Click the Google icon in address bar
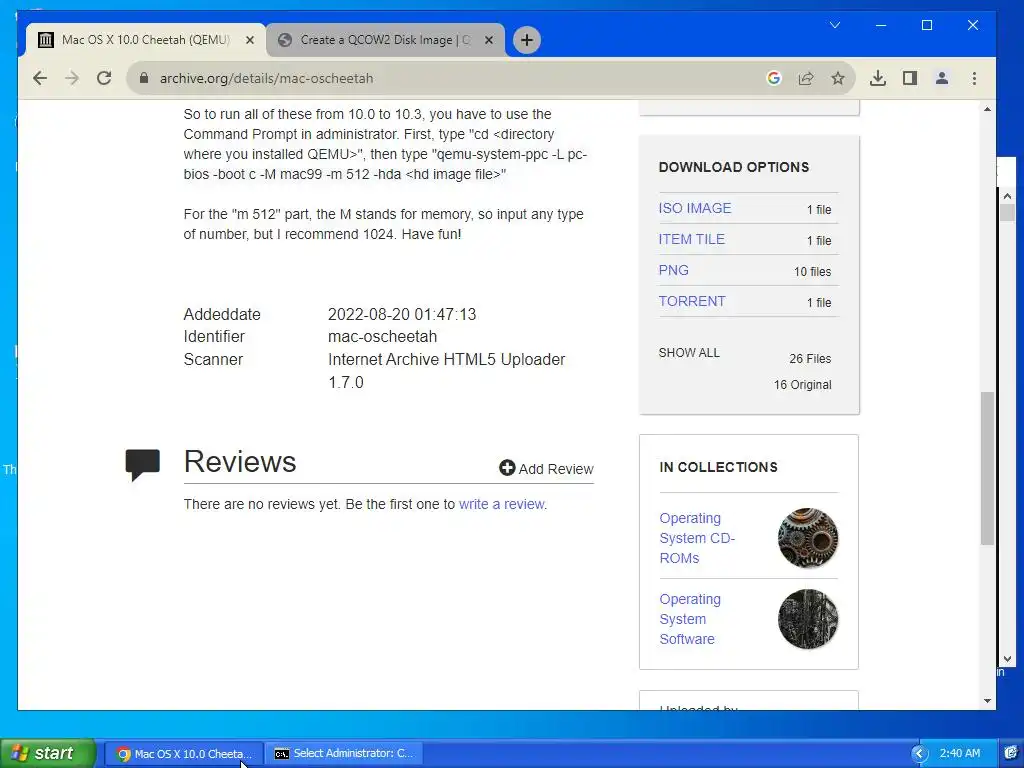1024x768 pixels. coord(774,78)
